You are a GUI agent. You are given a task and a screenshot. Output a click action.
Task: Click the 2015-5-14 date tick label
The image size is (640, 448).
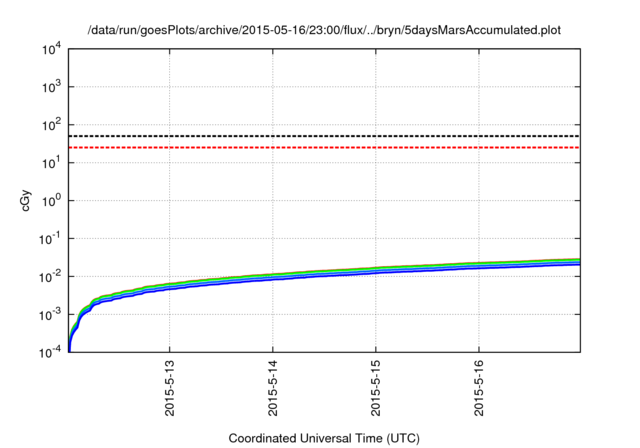pos(273,388)
